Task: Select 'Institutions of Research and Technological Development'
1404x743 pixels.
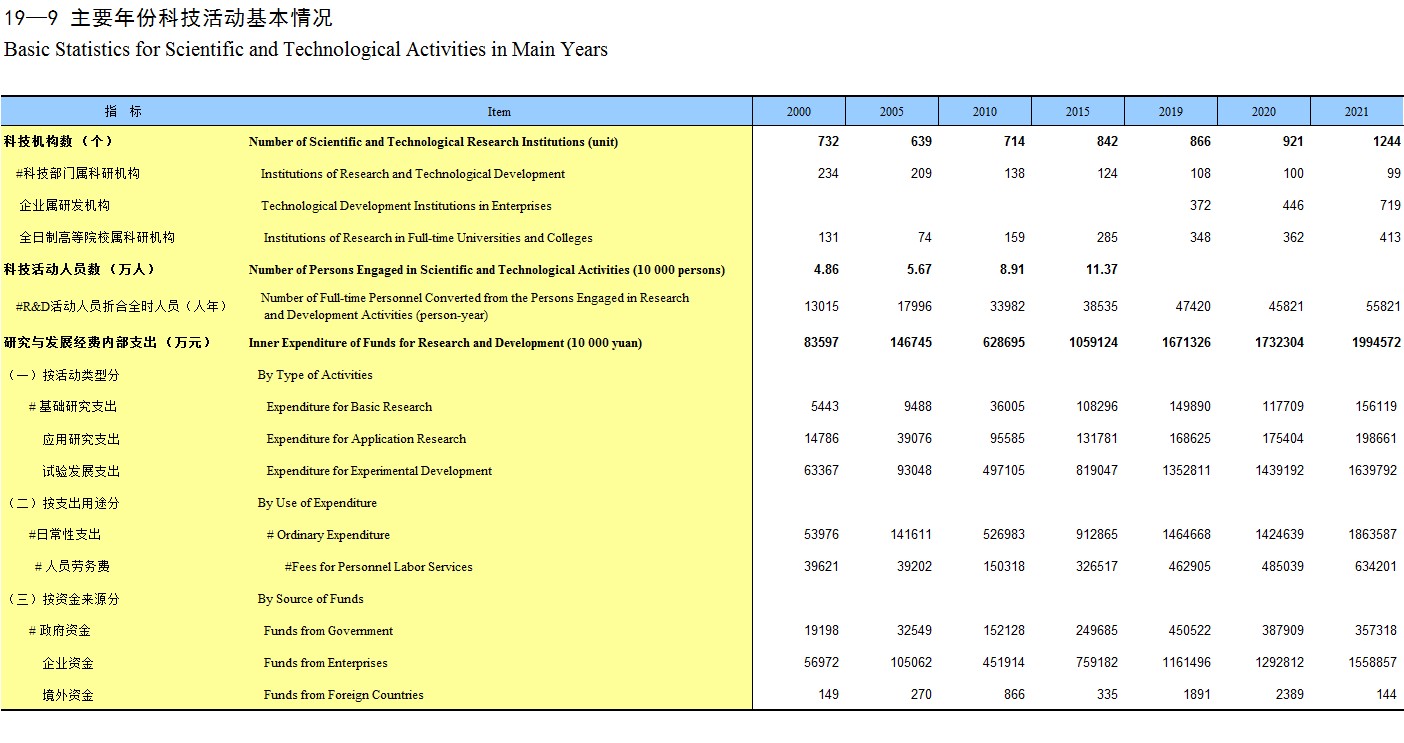Action: pos(413,174)
